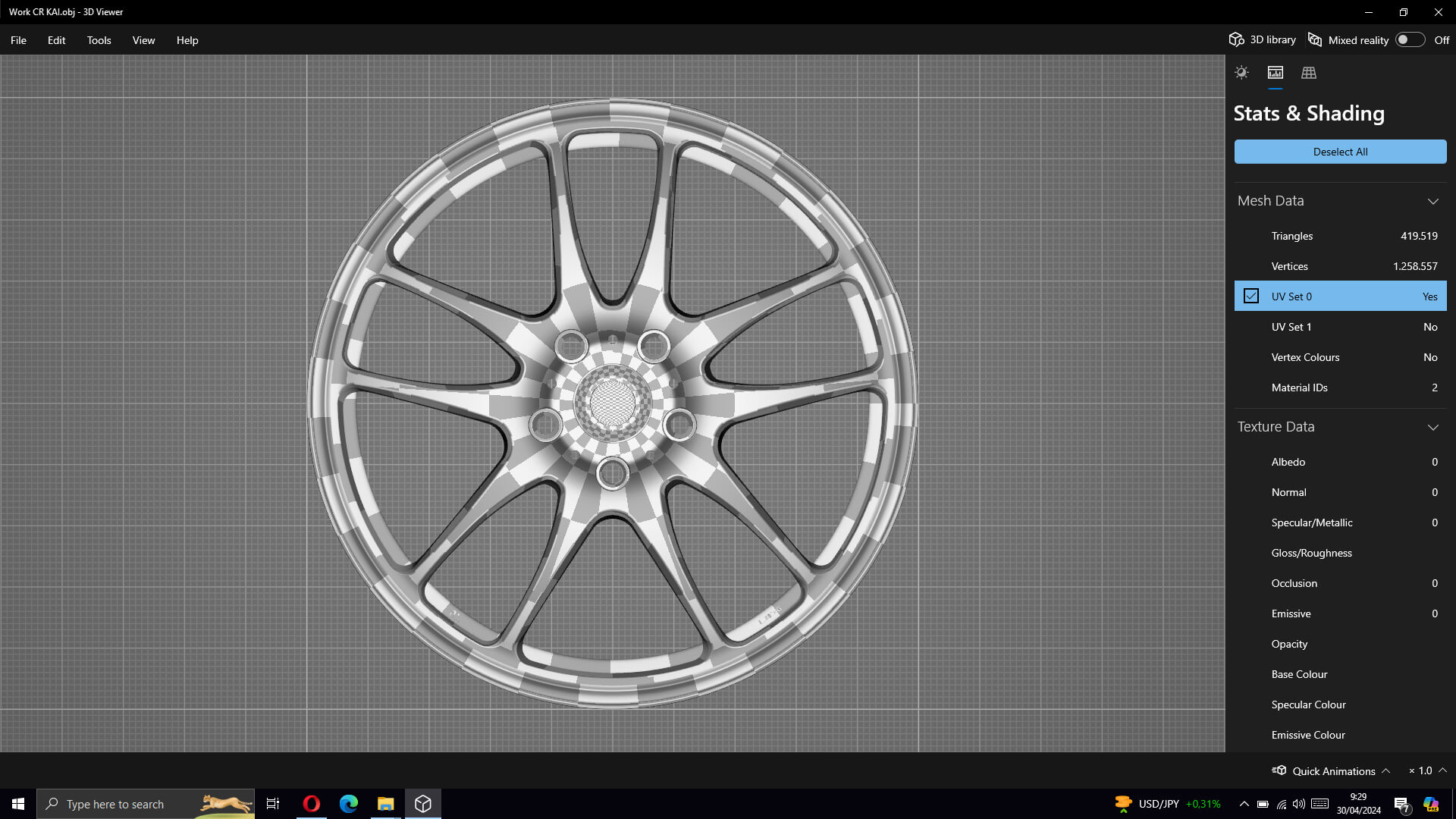
Task: Collapse the Mesh Data section
Action: tap(1432, 201)
